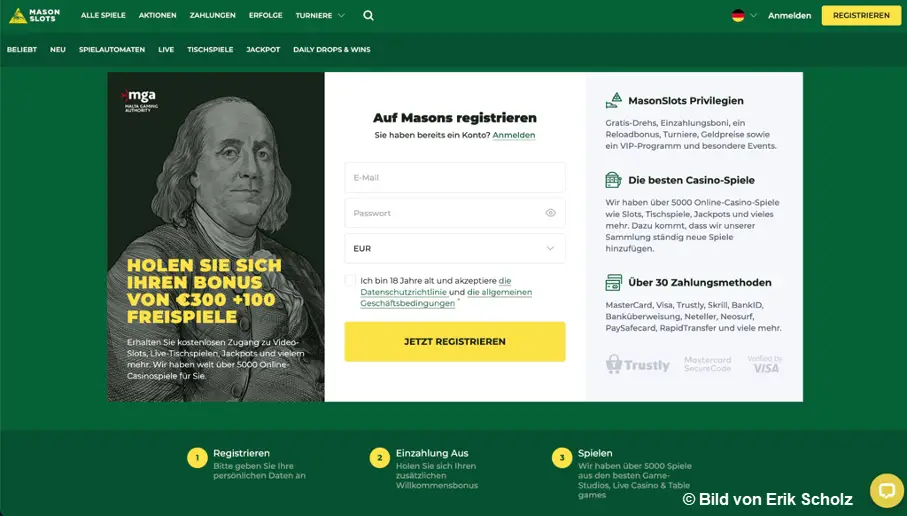
Task: Expand the Turniere menu chevron
Action: (341, 16)
